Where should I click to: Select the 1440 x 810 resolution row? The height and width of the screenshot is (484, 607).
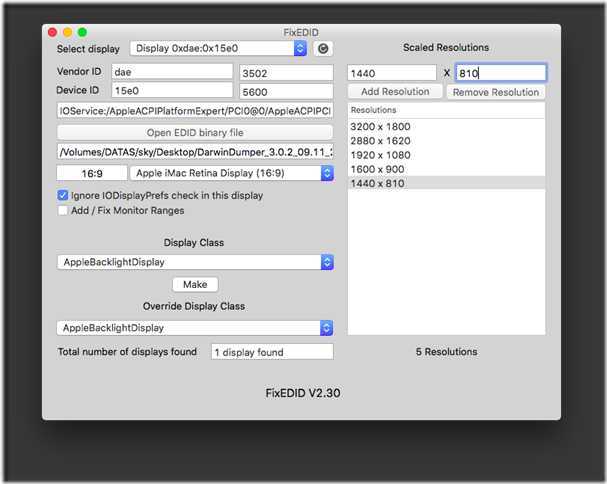(446, 183)
